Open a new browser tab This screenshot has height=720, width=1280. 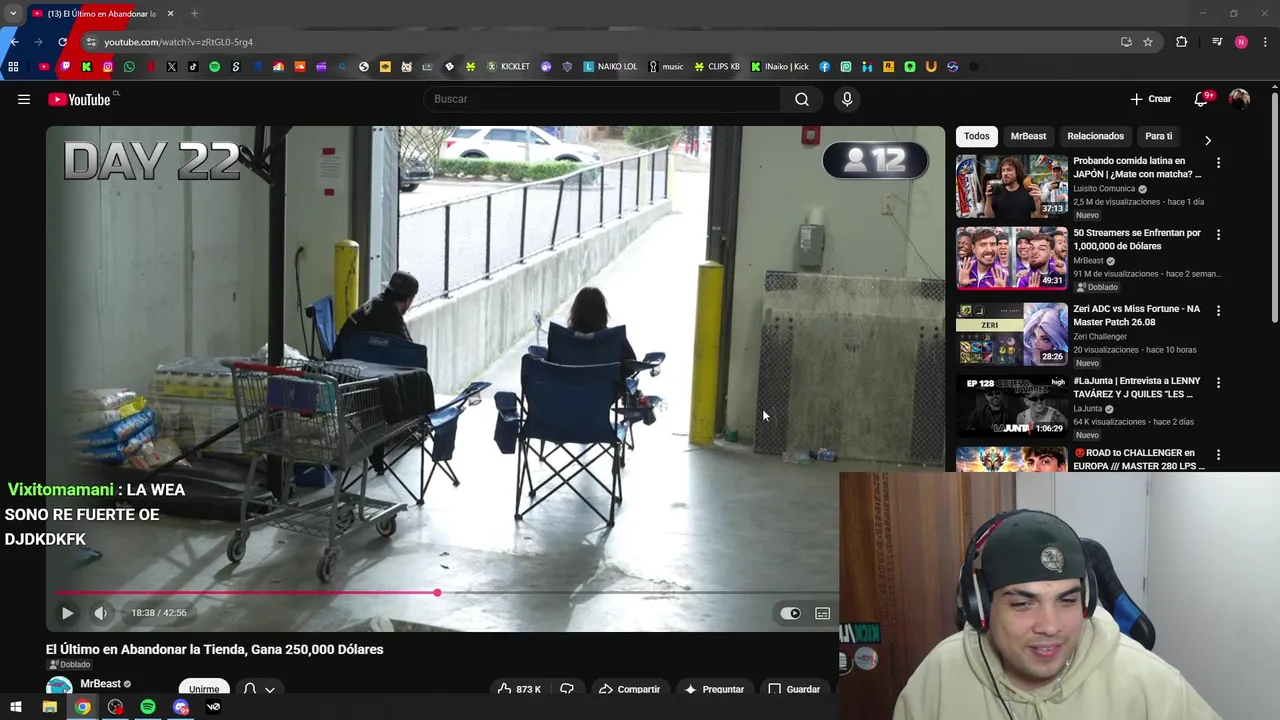click(194, 14)
